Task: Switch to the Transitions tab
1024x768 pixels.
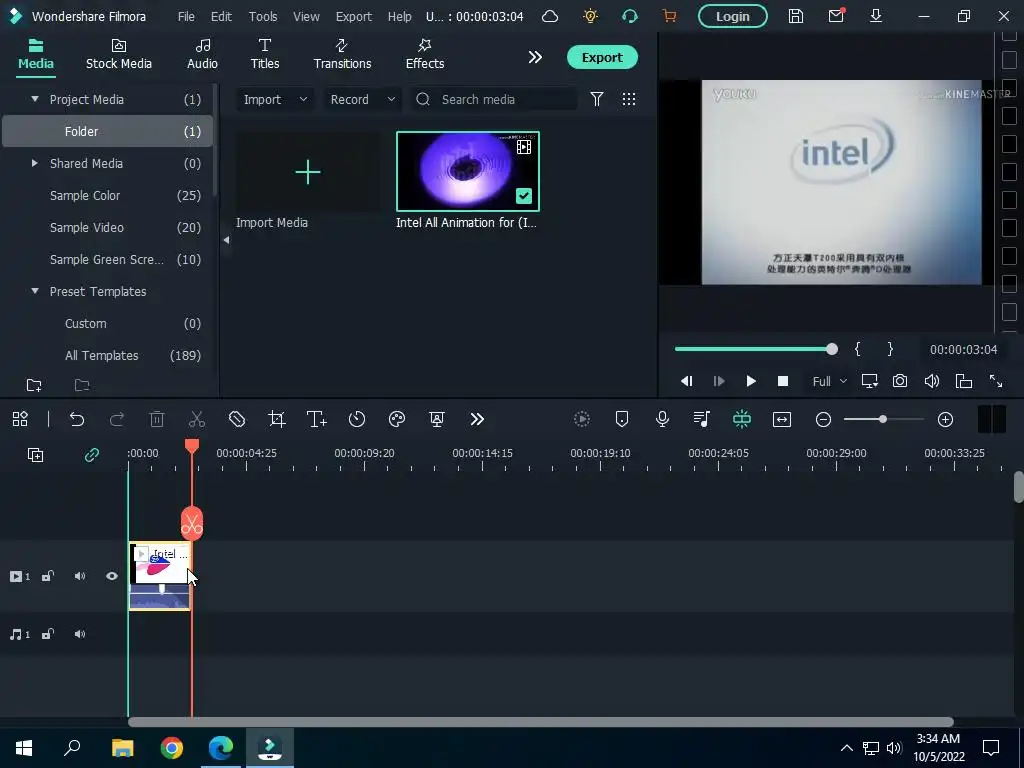Action: (342, 55)
